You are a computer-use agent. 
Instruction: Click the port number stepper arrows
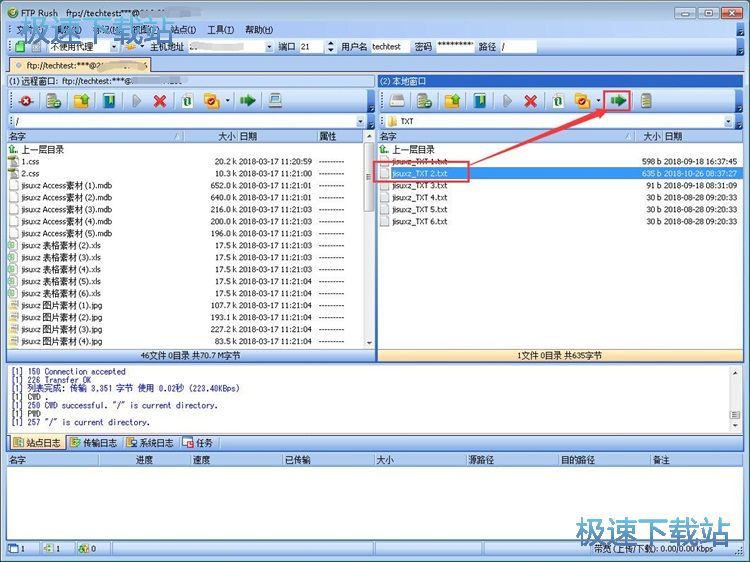click(x=330, y=46)
